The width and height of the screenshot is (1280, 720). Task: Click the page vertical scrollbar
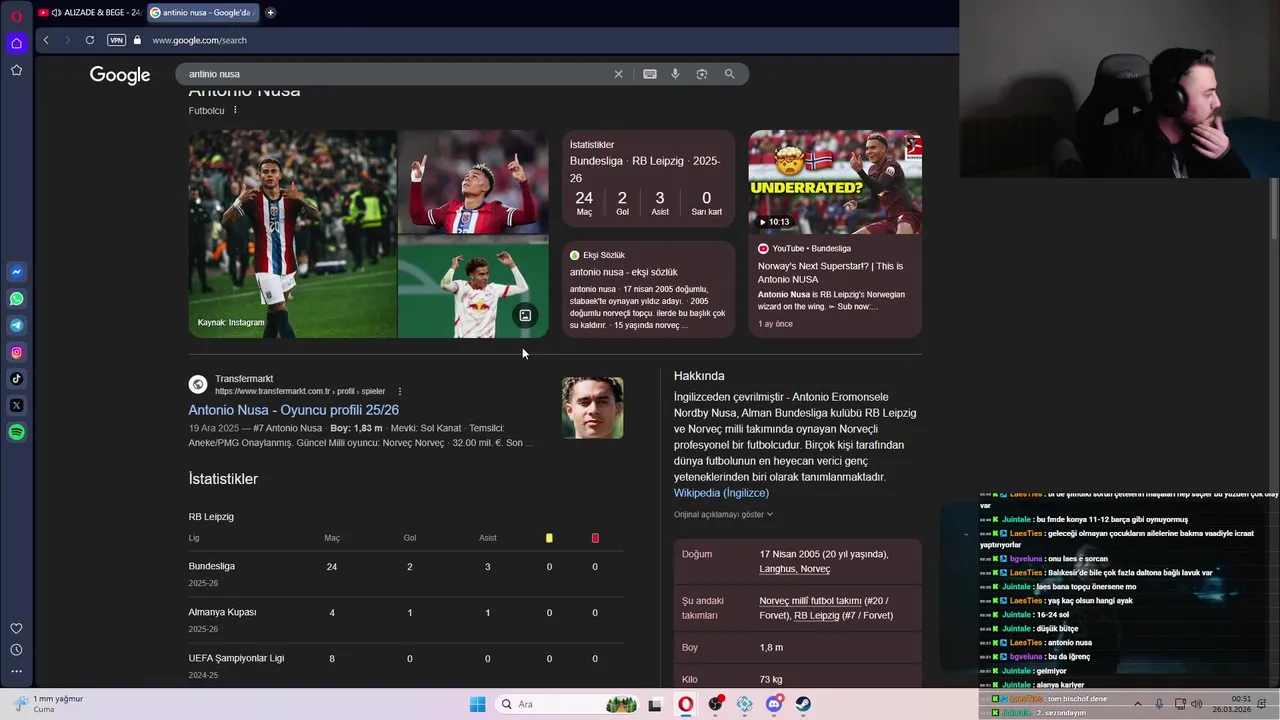pyautogui.click(x=1273, y=208)
